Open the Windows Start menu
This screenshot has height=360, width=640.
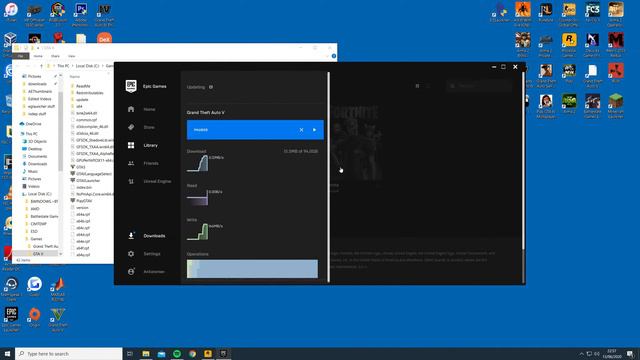(x=7, y=353)
